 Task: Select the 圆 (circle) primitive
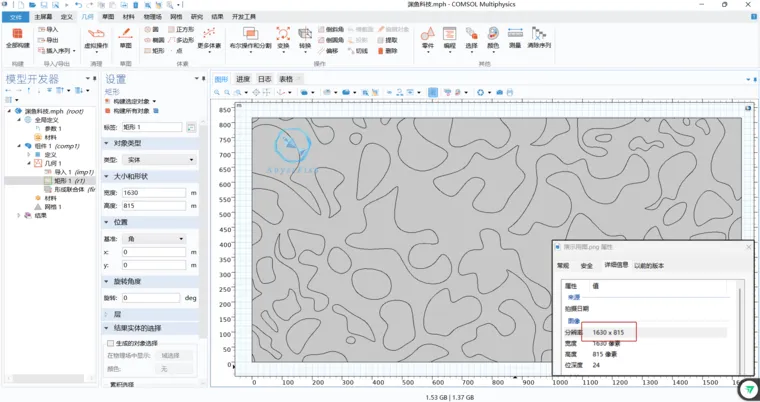(151, 30)
